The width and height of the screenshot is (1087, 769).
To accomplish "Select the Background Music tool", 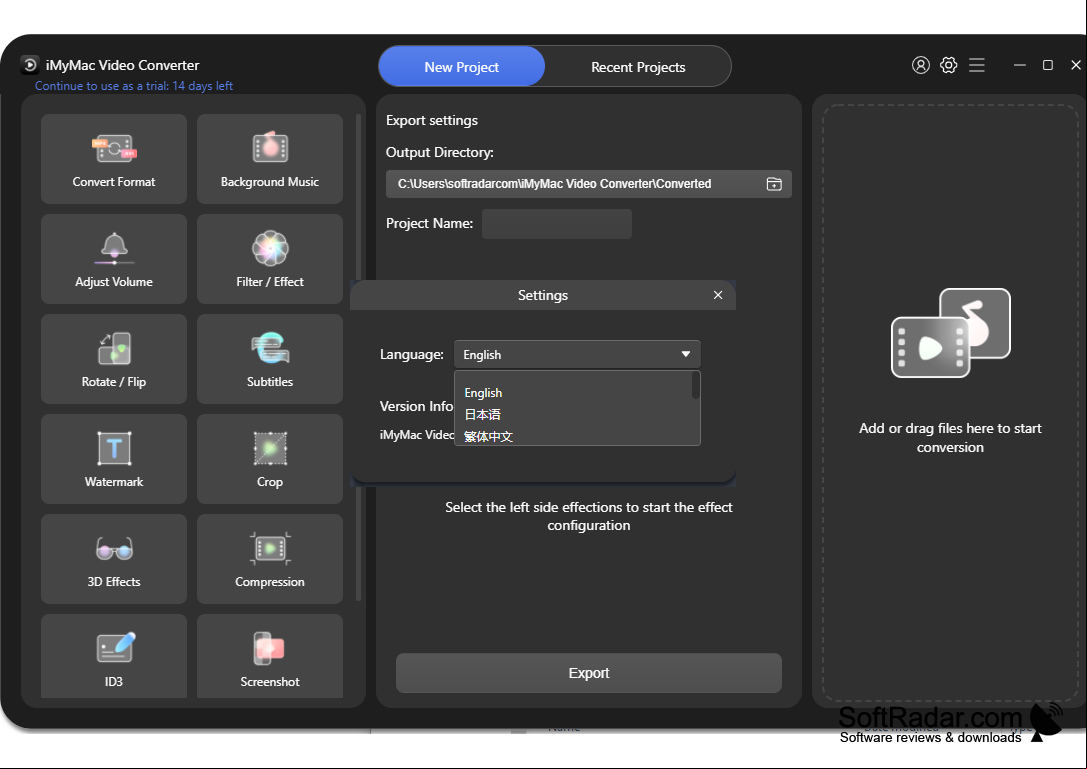I will point(270,159).
